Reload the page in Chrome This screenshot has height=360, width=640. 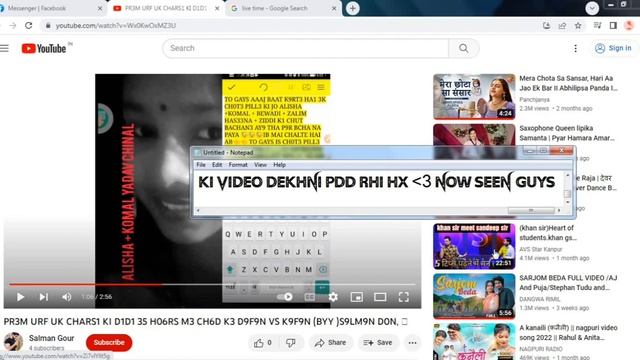click(x=29, y=25)
